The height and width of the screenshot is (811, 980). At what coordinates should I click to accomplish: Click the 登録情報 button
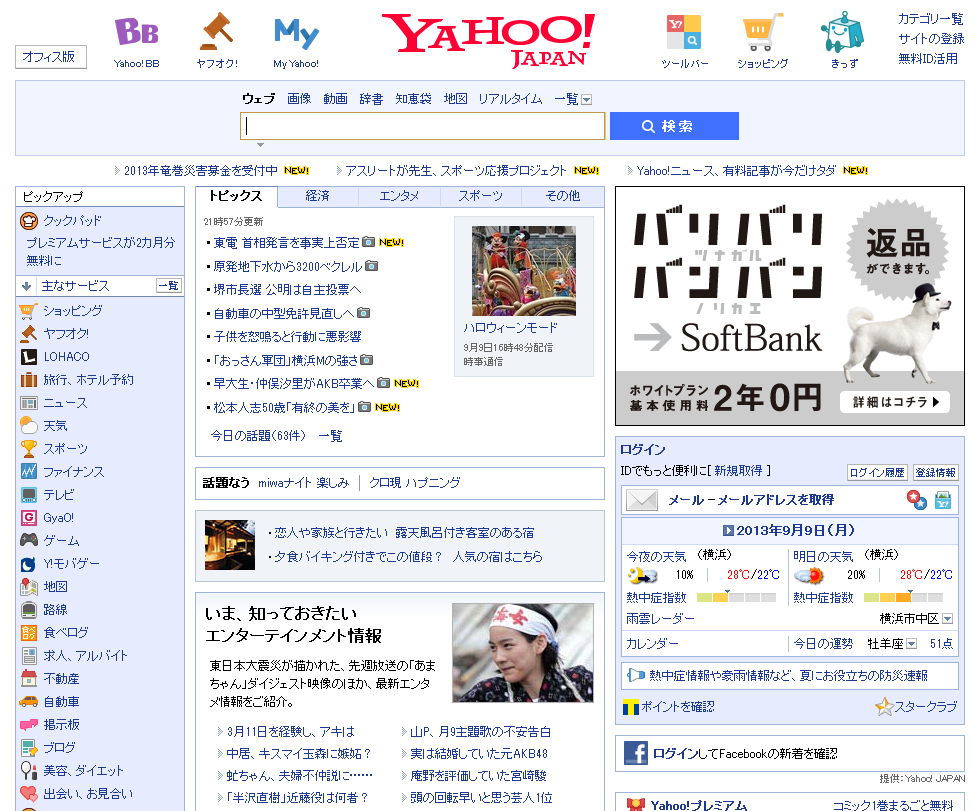point(935,472)
